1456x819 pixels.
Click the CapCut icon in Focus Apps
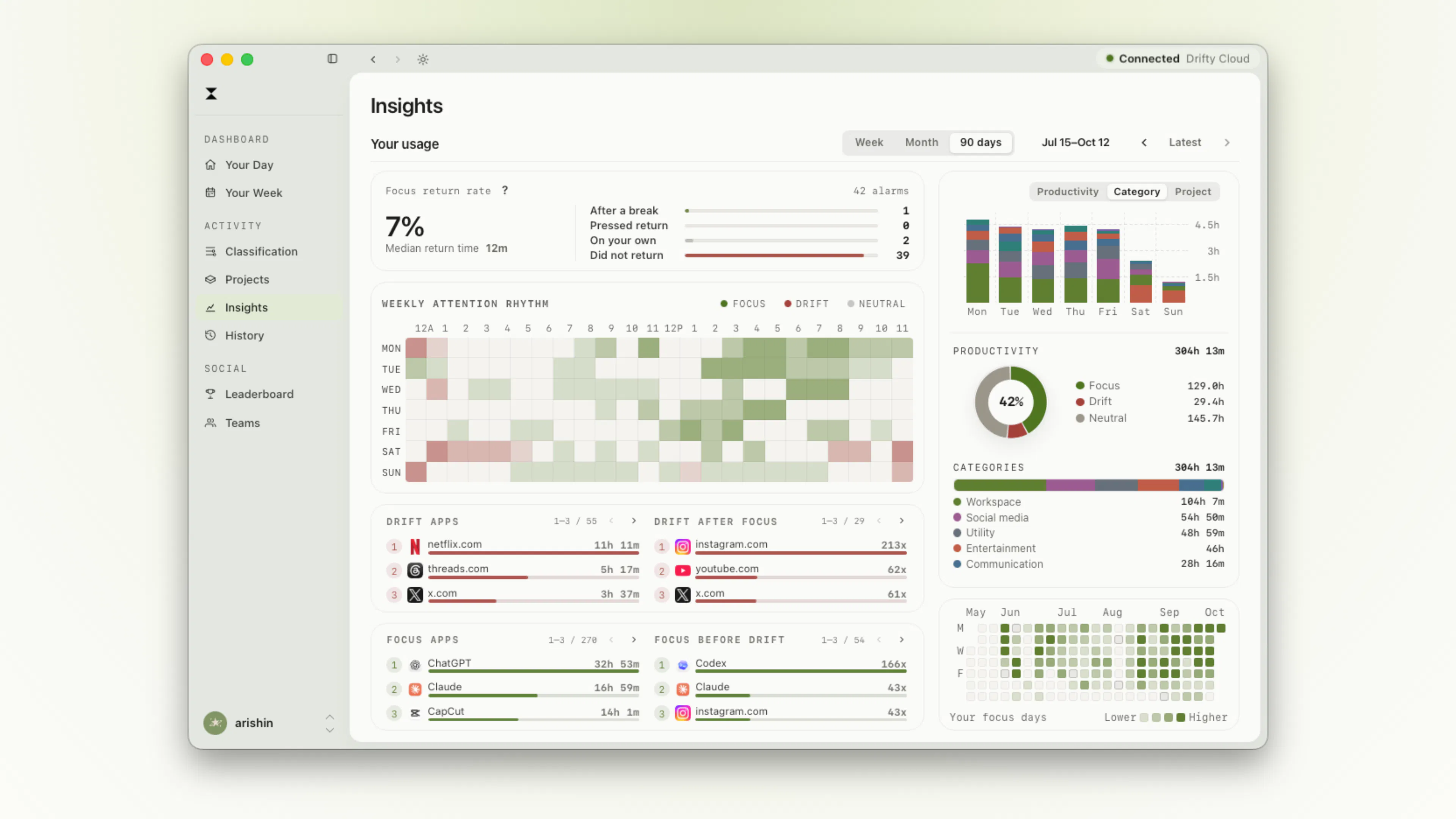point(415,713)
